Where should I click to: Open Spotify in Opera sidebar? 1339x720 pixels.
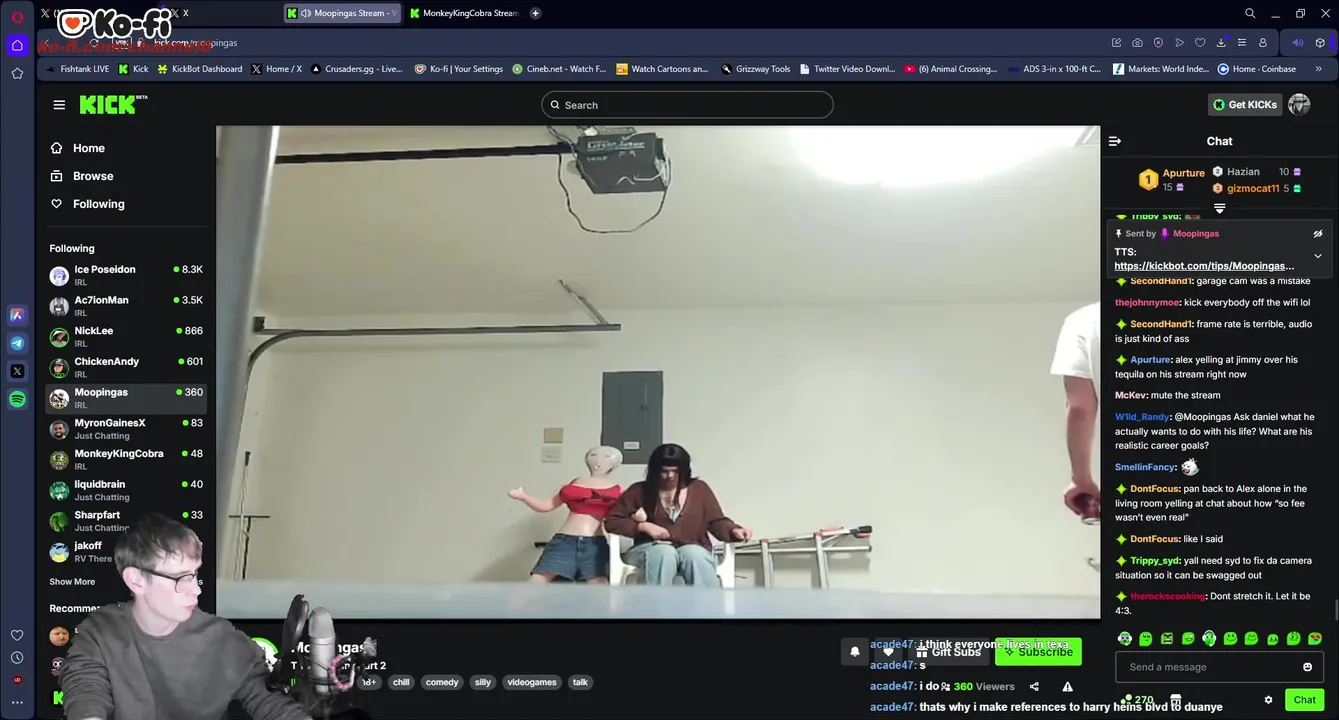[x=17, y=399]
